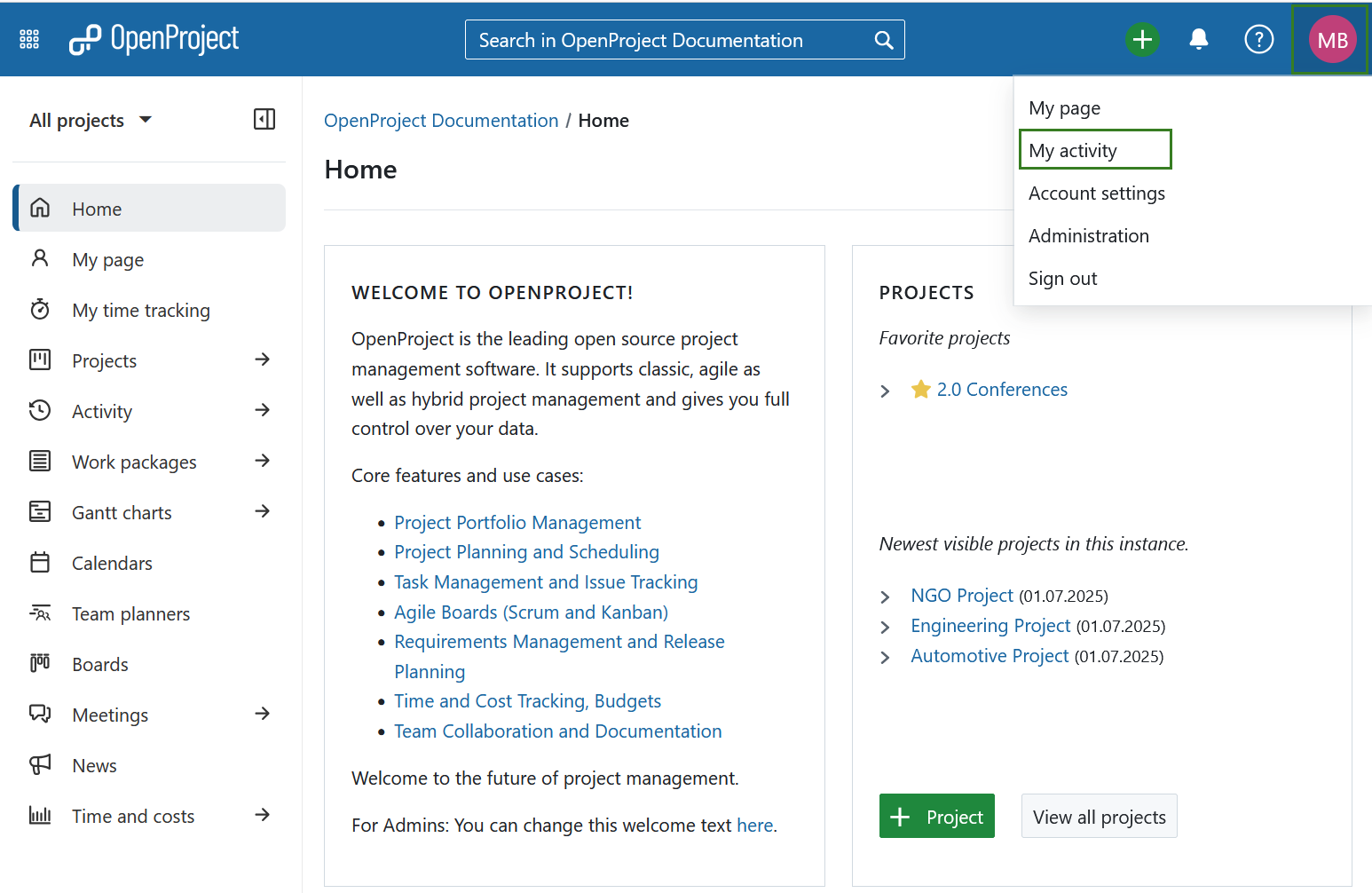Image resolution: width=1372 pixels, height=893 pixels.
Task: Open sidebar Team planners item
Action: point(149,613)
